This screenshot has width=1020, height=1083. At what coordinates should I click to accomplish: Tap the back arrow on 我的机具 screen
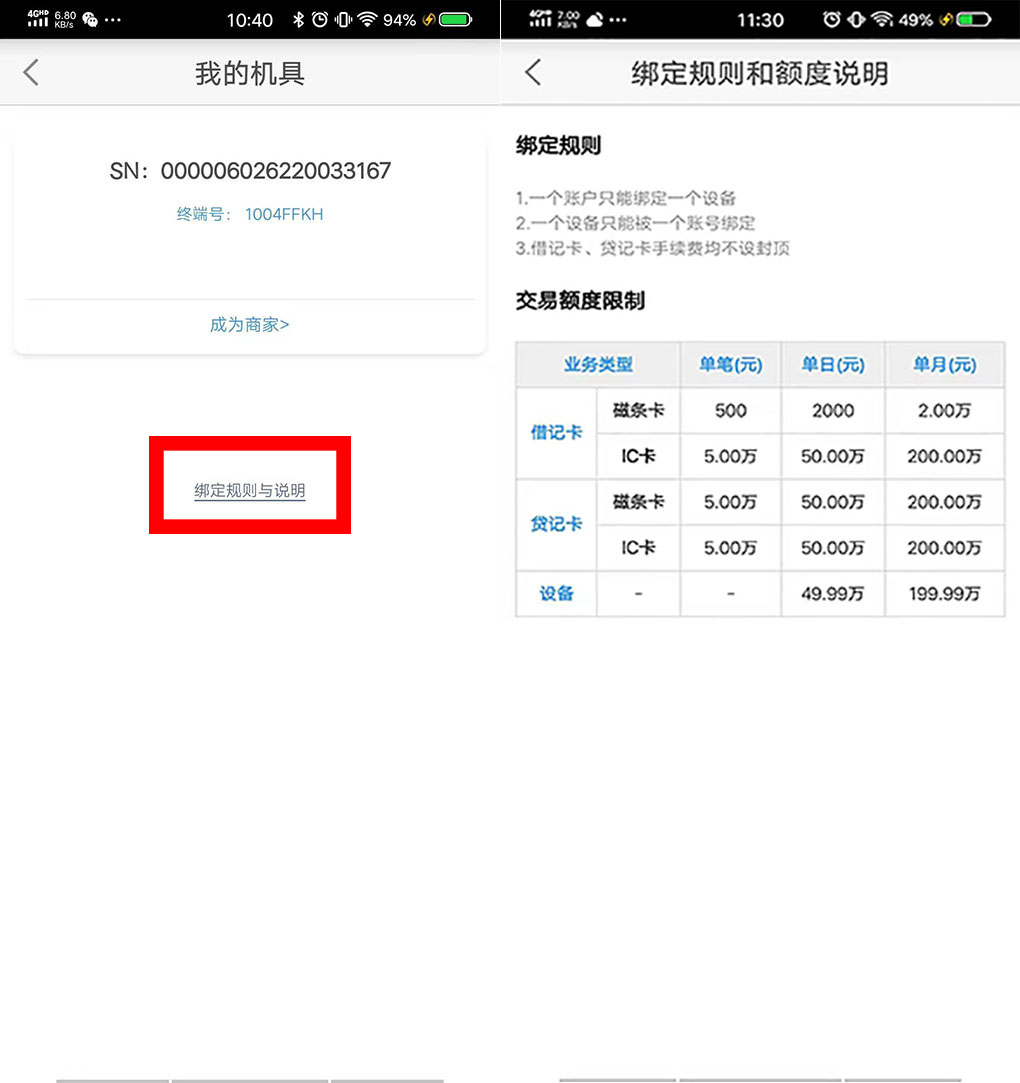30,72
